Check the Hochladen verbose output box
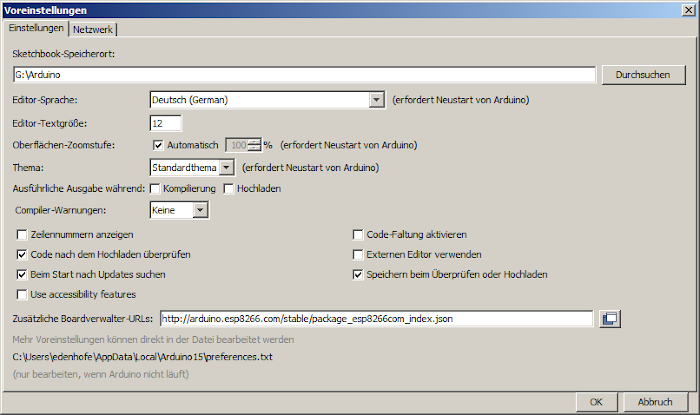700x415 pixels. pyautogui.click(x=229, y=188)
